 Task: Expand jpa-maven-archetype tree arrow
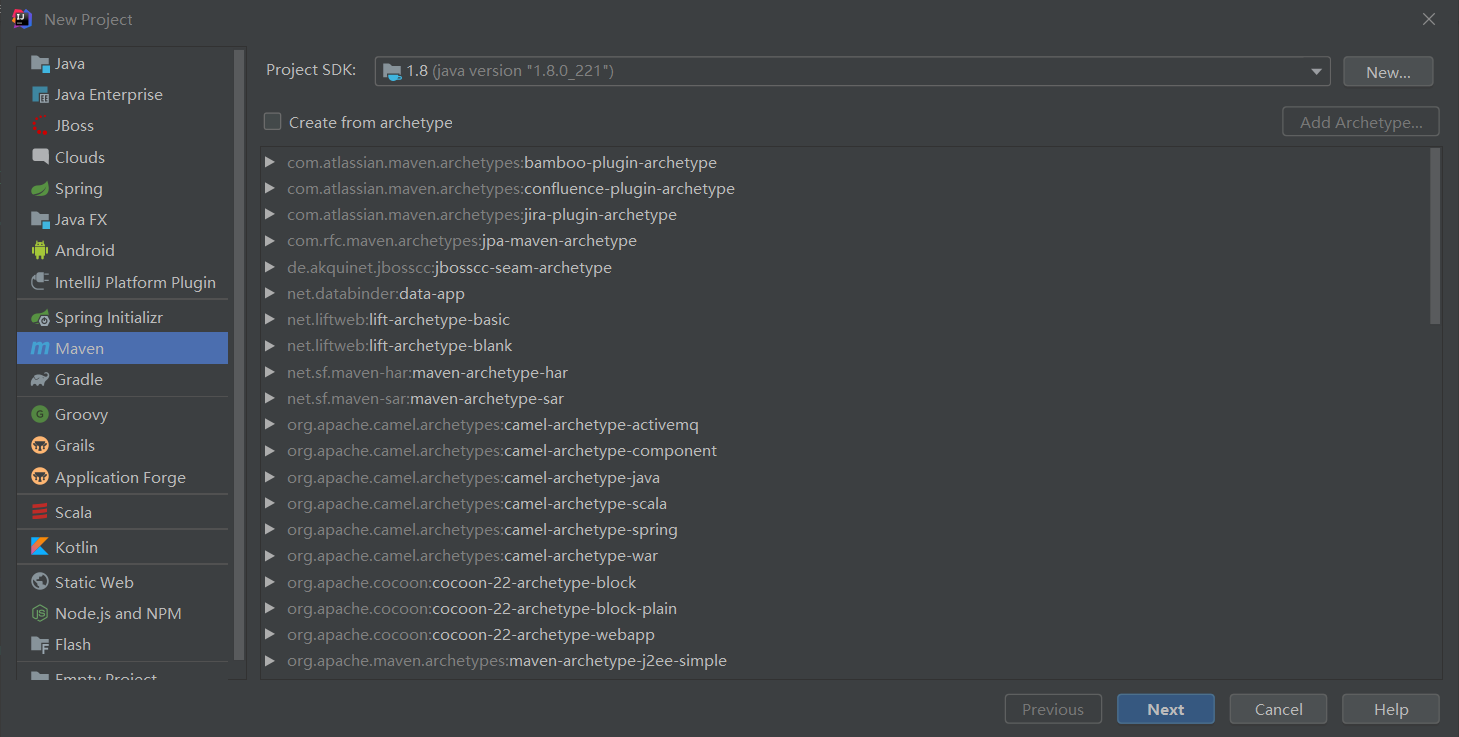click(270, 241)
